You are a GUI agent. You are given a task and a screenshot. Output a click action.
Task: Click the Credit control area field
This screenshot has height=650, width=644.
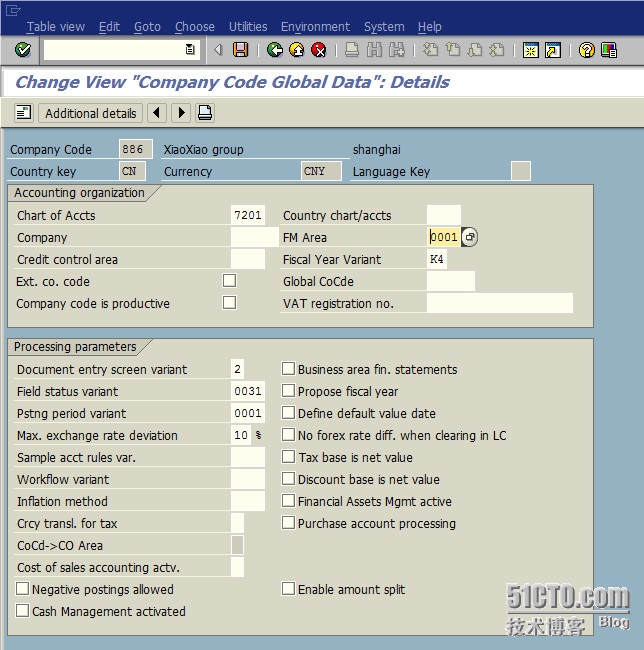click(x=247, y=259)
